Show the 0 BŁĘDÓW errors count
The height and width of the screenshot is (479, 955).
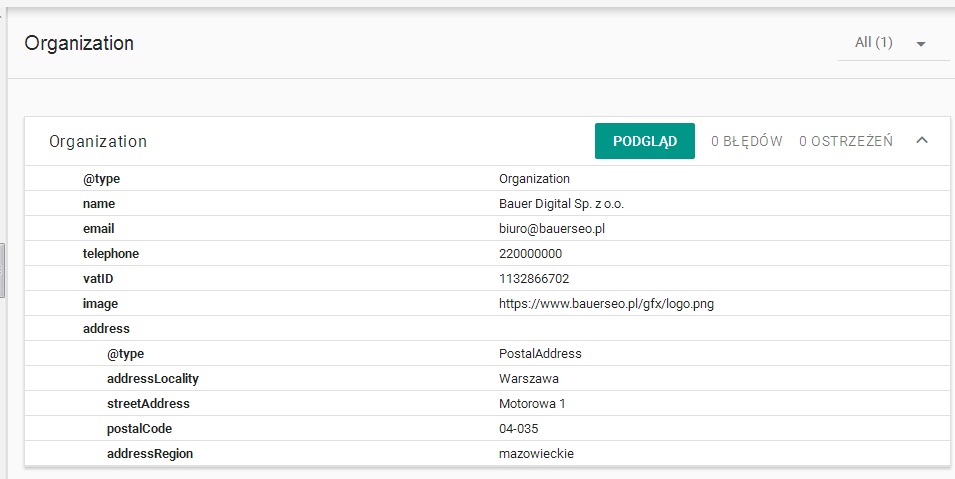click(747, 141)
